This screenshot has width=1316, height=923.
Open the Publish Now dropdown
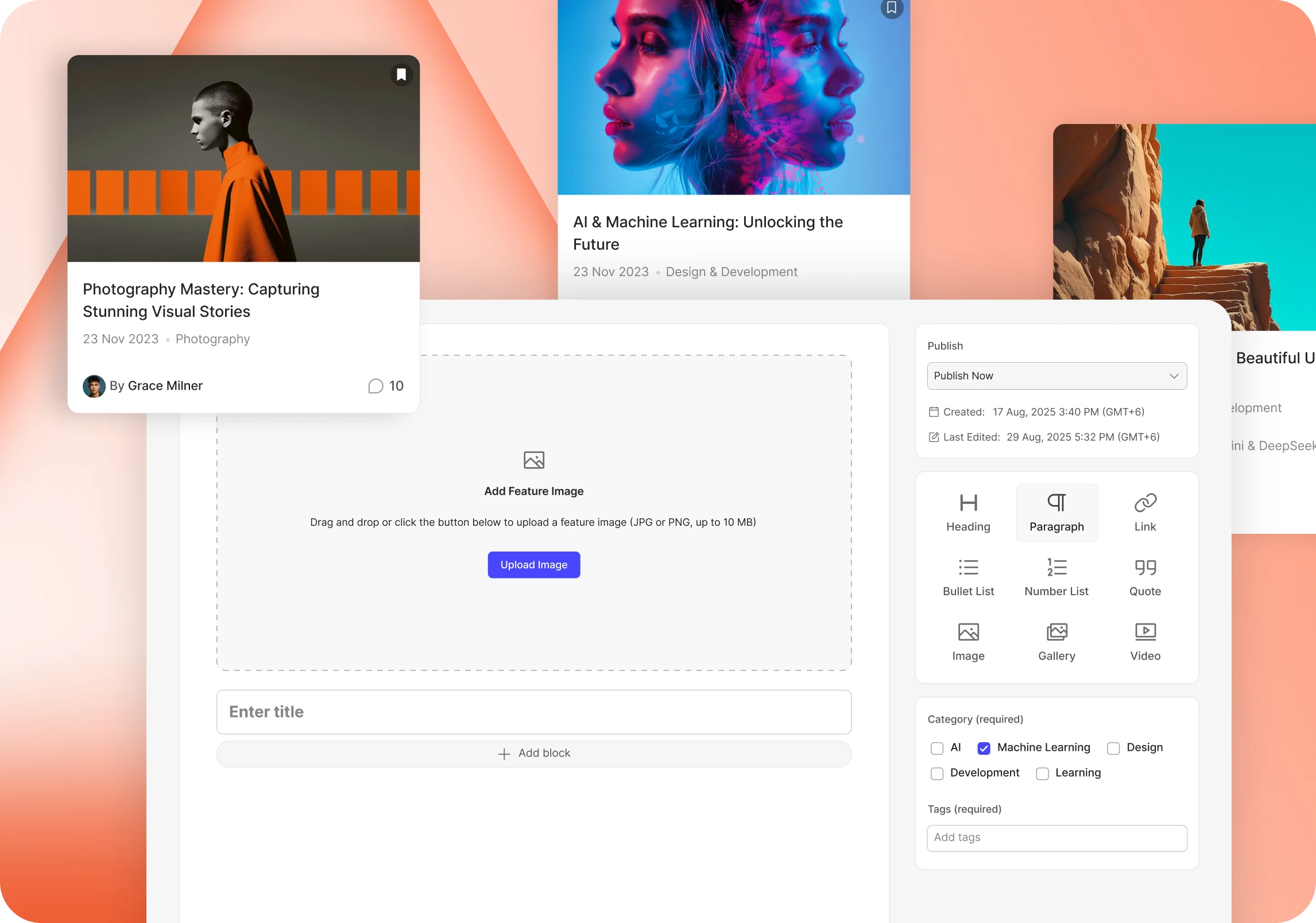coord(1056,376)
